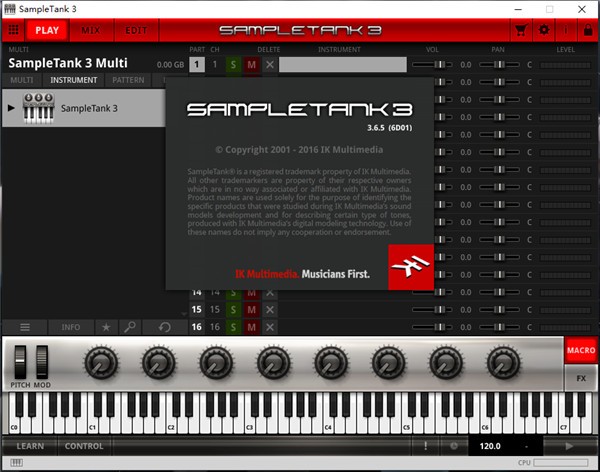Click part 16 pan slider
600x472 pixels.
499,327
